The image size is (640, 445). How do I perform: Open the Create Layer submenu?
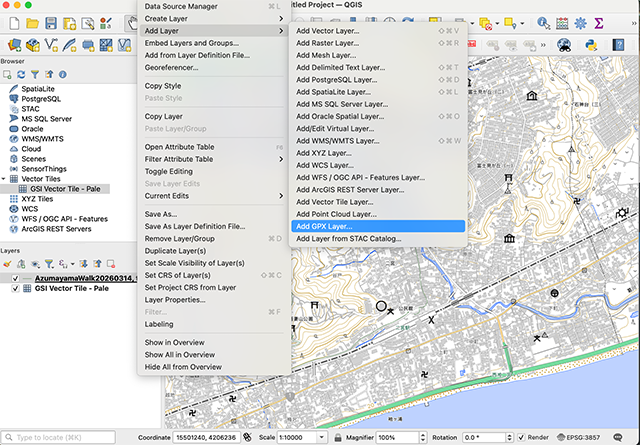pos(214,19)
